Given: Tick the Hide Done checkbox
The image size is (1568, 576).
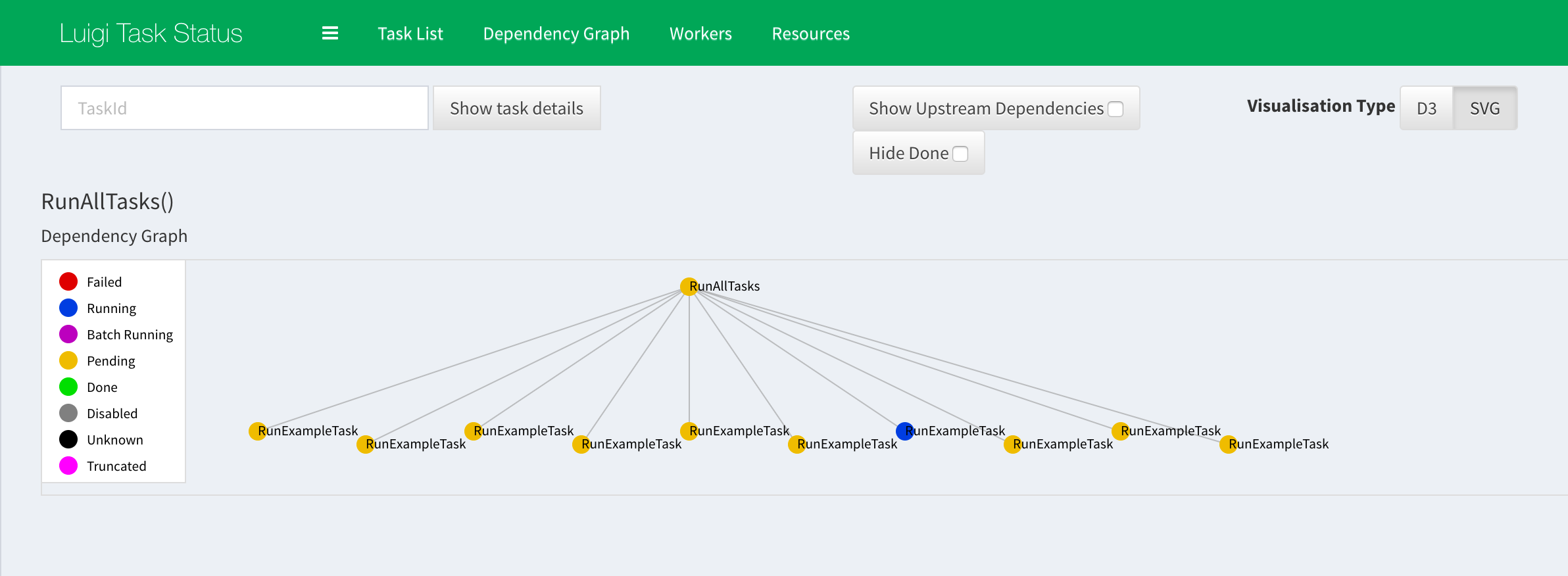Looking at the screenshot, I should pos(960,153).
